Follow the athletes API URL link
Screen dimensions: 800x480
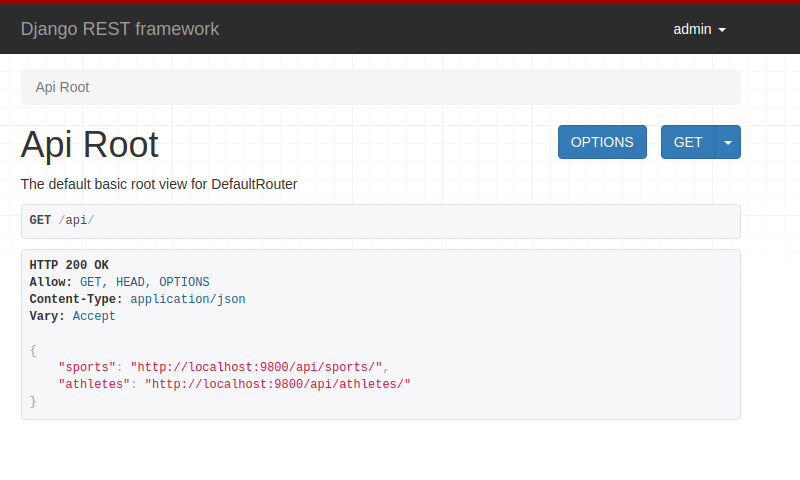(278, 384)
